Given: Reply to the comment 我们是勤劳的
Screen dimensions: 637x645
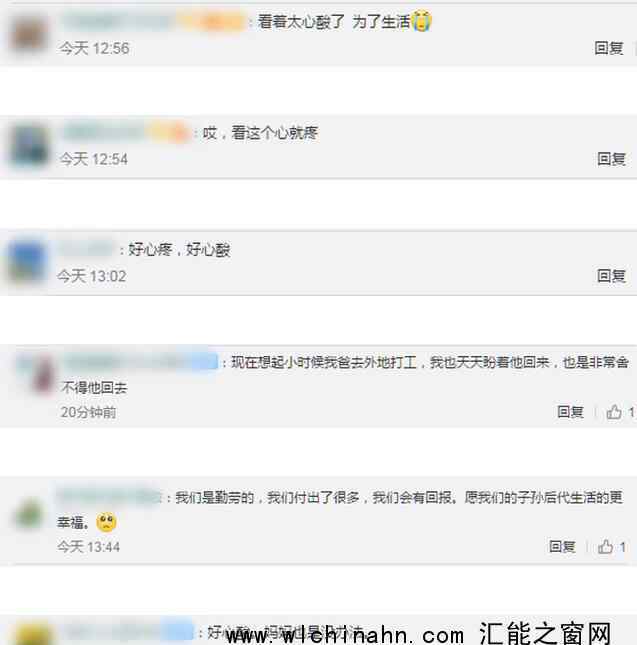Looking at the screenshot, I should [x=562, y=547].
